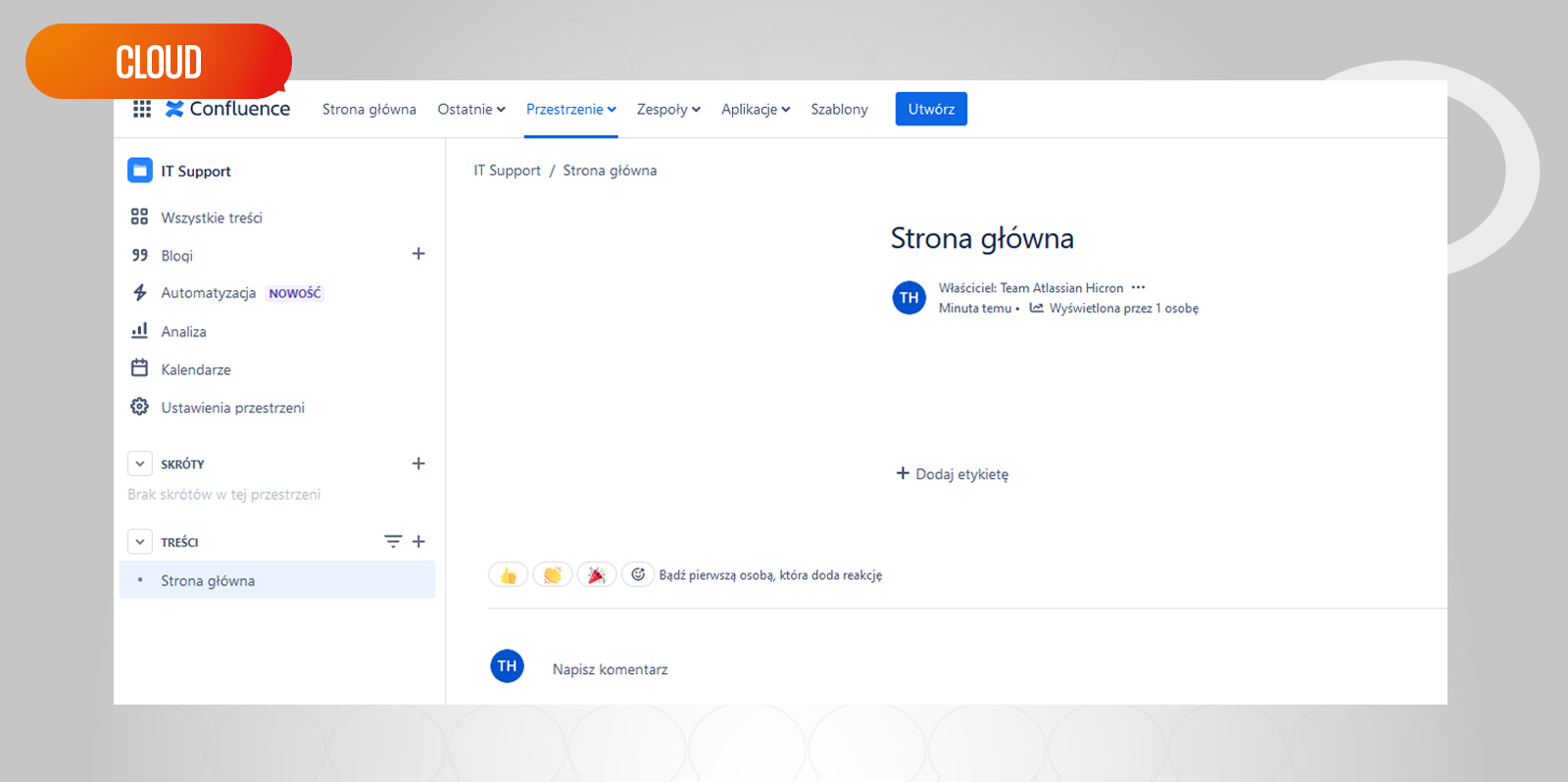Click the Automatyzacja lightning icon
Image resolution: width=1568 pixels, height=782 pixels.
(x=139, y=292)
